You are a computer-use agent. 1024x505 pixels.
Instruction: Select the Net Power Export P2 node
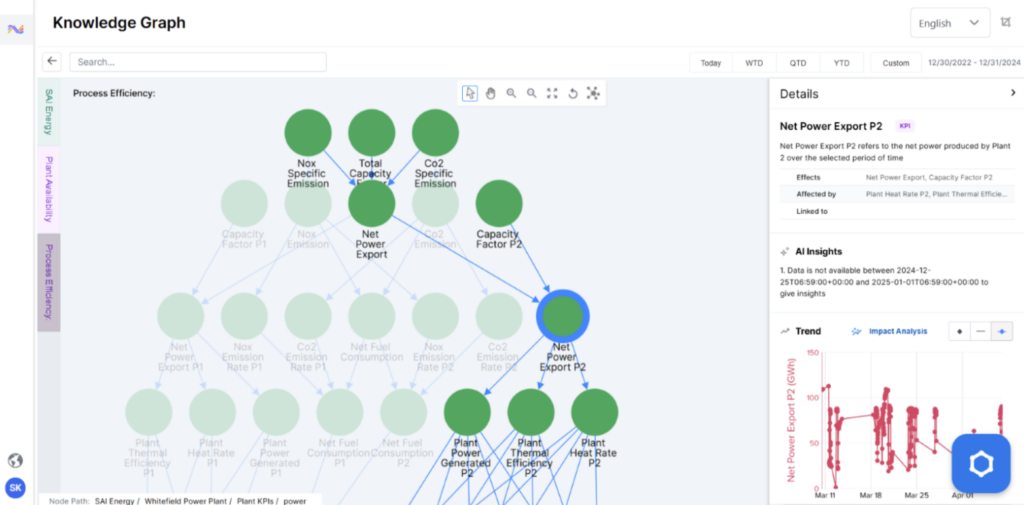[x=563, y=316]
